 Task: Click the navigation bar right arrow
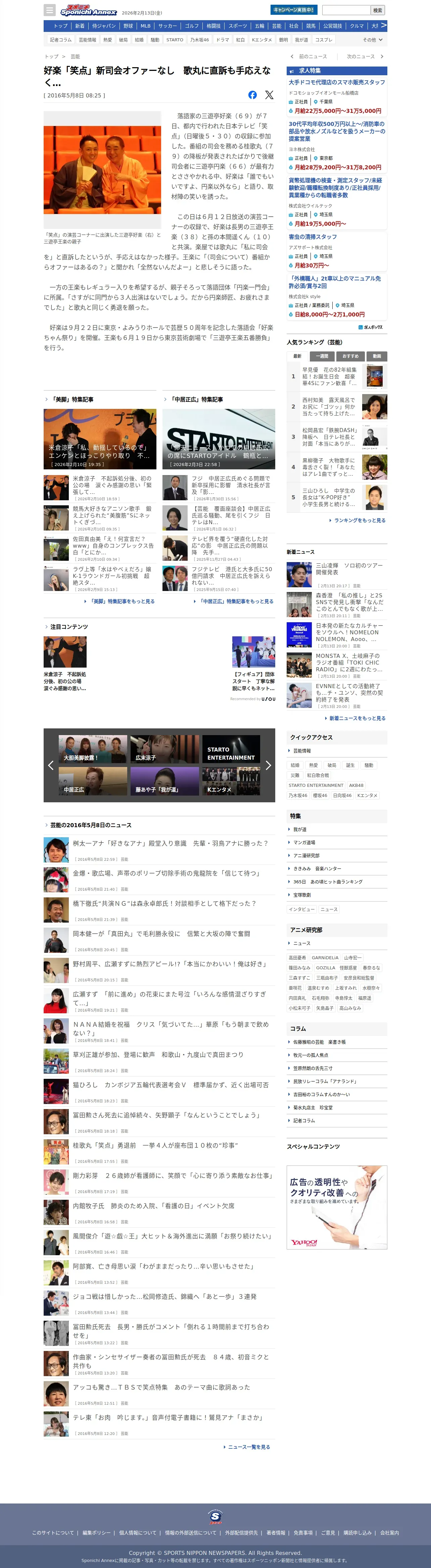click(384, 26)
